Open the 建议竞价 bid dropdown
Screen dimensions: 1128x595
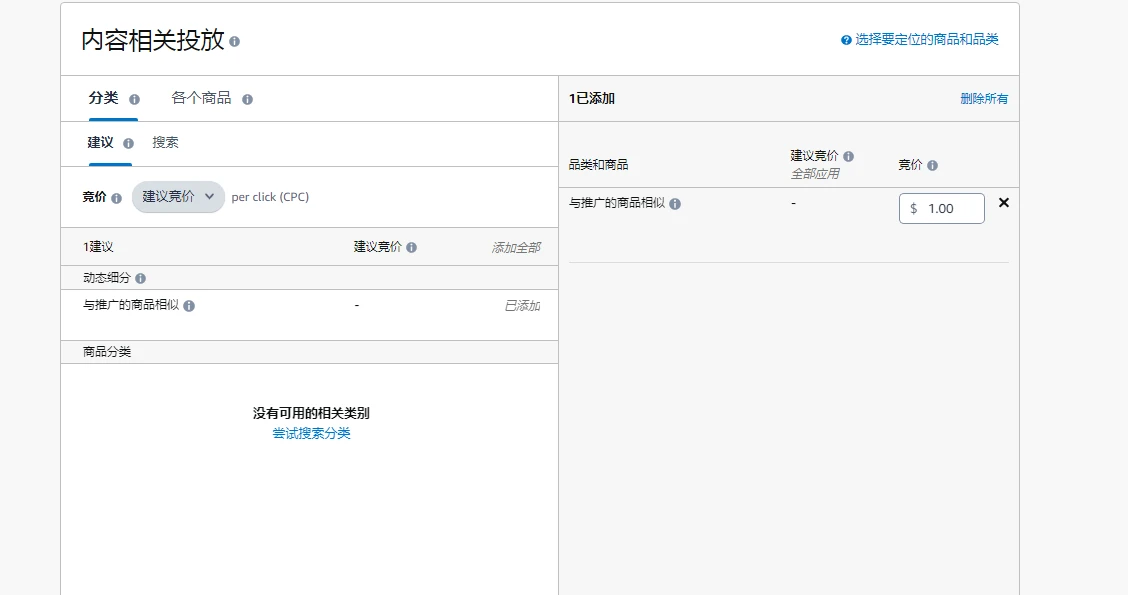click(178, 197)
